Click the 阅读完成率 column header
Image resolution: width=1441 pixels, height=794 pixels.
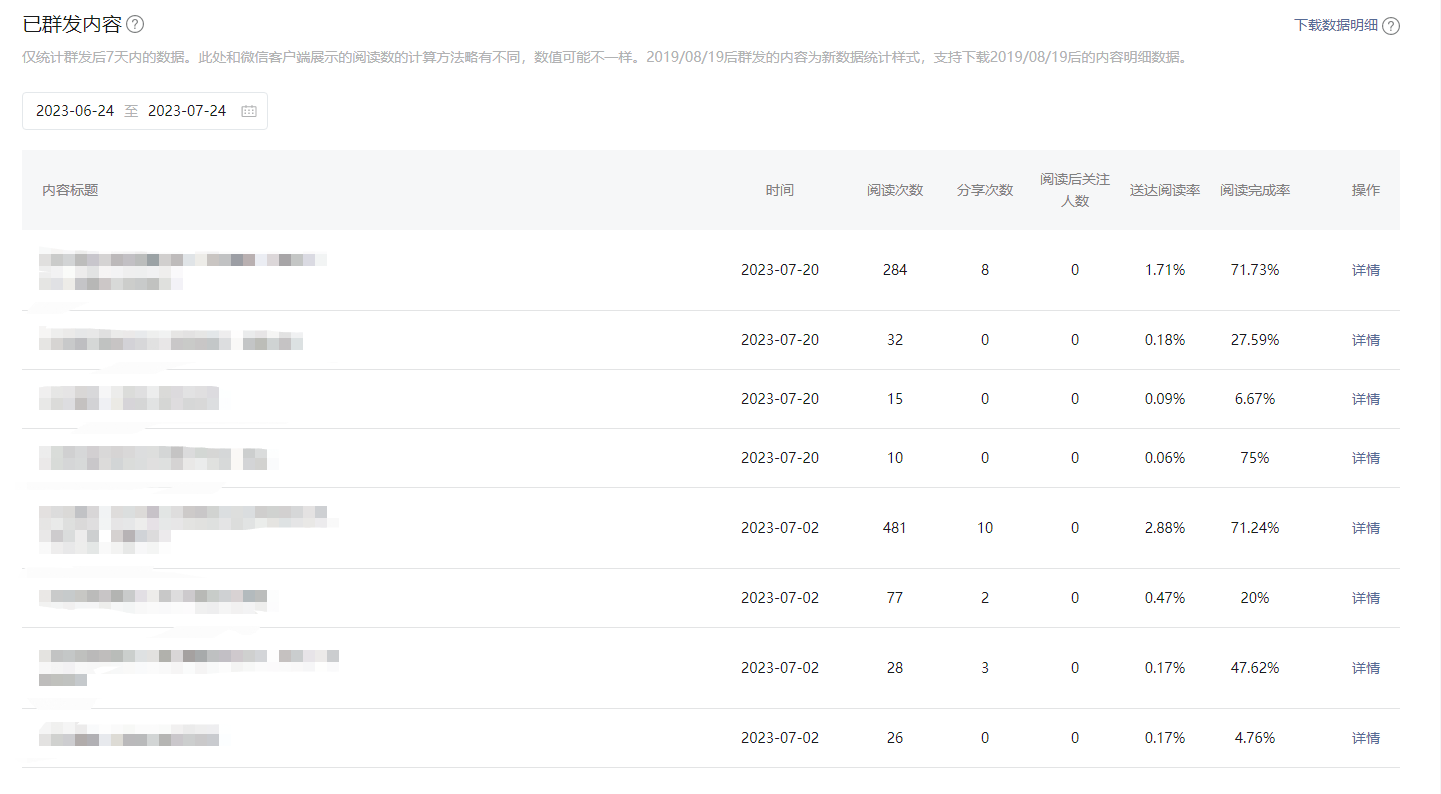(x=1254, y=190)
